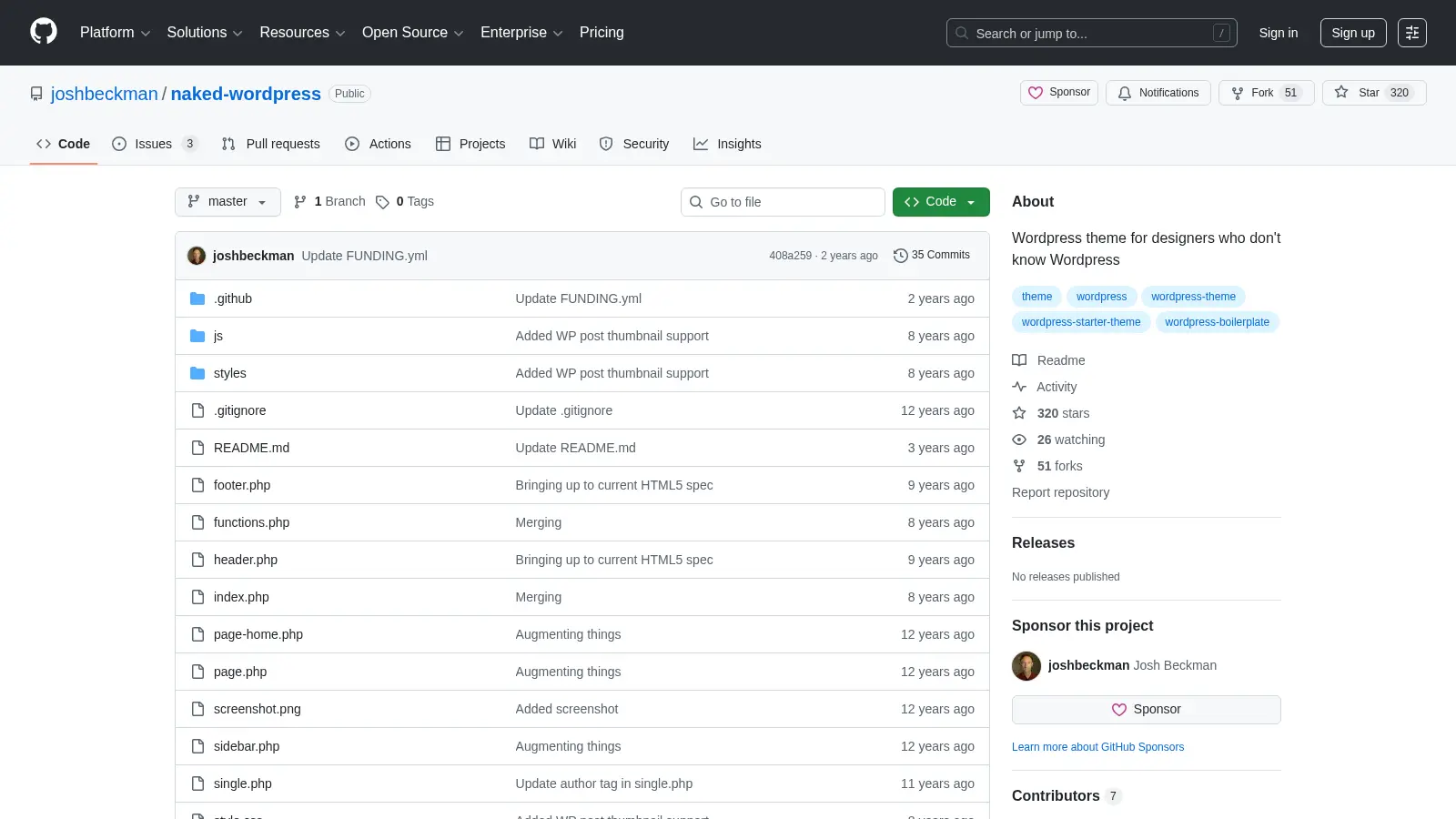Click the README.md file icon
Viewport: 1456px width, 819px height.
click(197, 448)
